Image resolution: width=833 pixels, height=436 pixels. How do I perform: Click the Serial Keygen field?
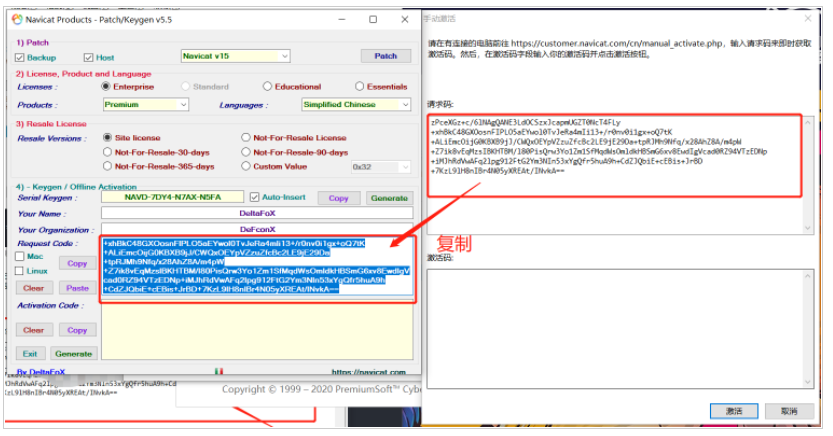pos(173,197)
